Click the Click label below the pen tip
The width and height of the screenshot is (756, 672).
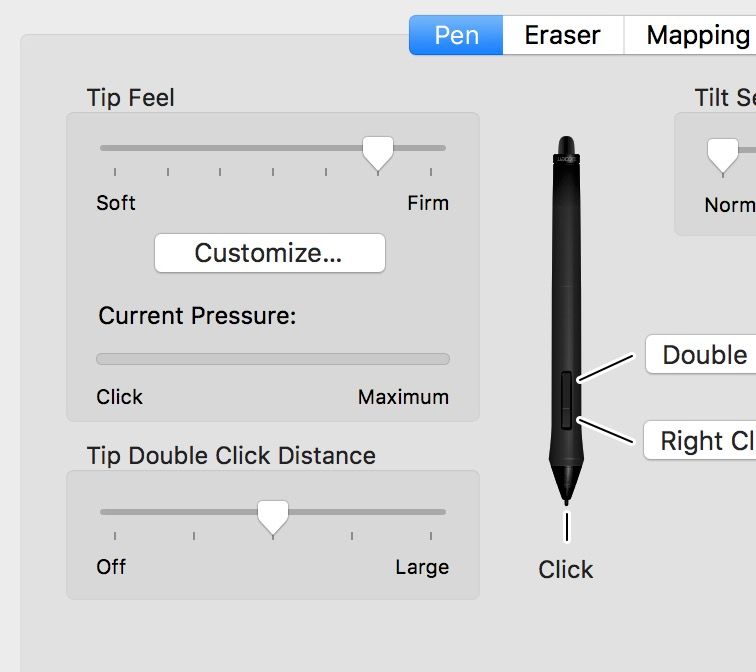click(x=566, y=570)
